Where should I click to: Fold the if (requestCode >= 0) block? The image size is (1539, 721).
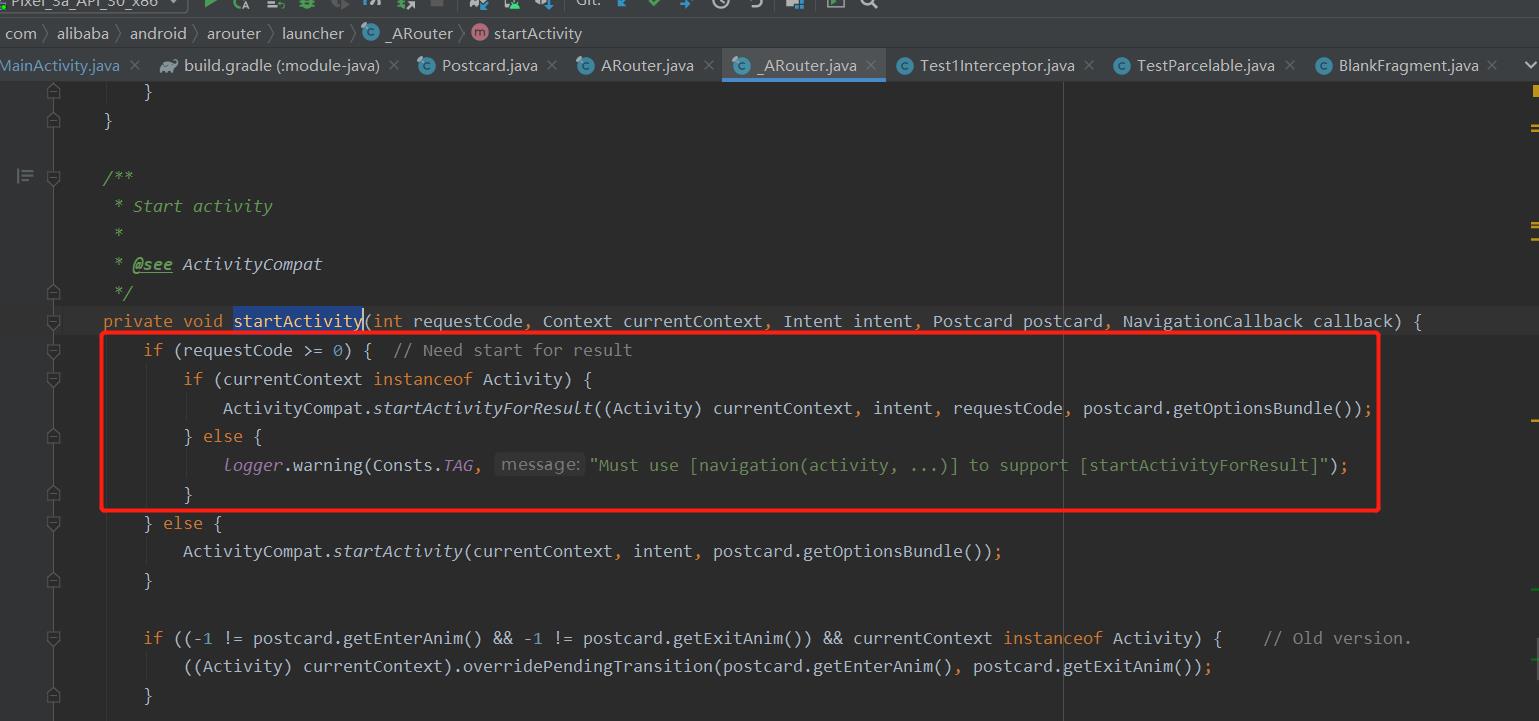click(x=54, y=351)
